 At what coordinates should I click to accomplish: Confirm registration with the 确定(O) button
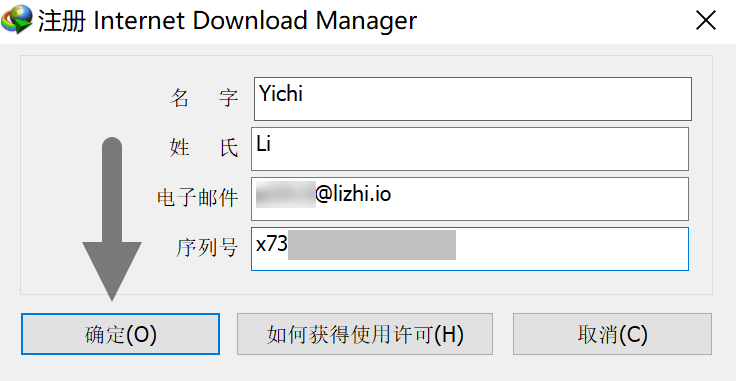click(x=120, y=334)
